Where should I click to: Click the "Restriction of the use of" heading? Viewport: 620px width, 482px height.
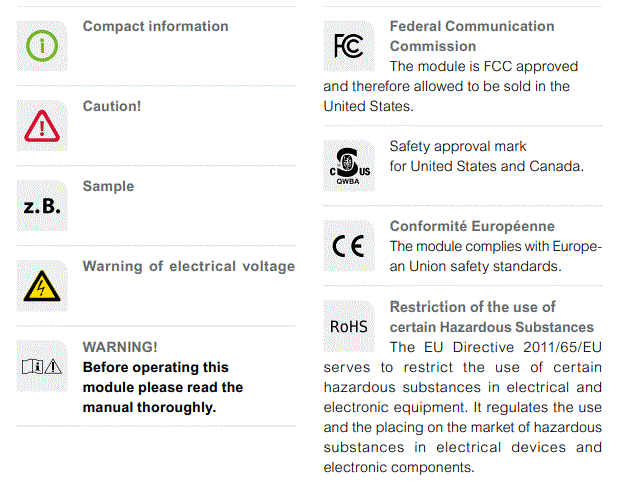coord(472,307)
